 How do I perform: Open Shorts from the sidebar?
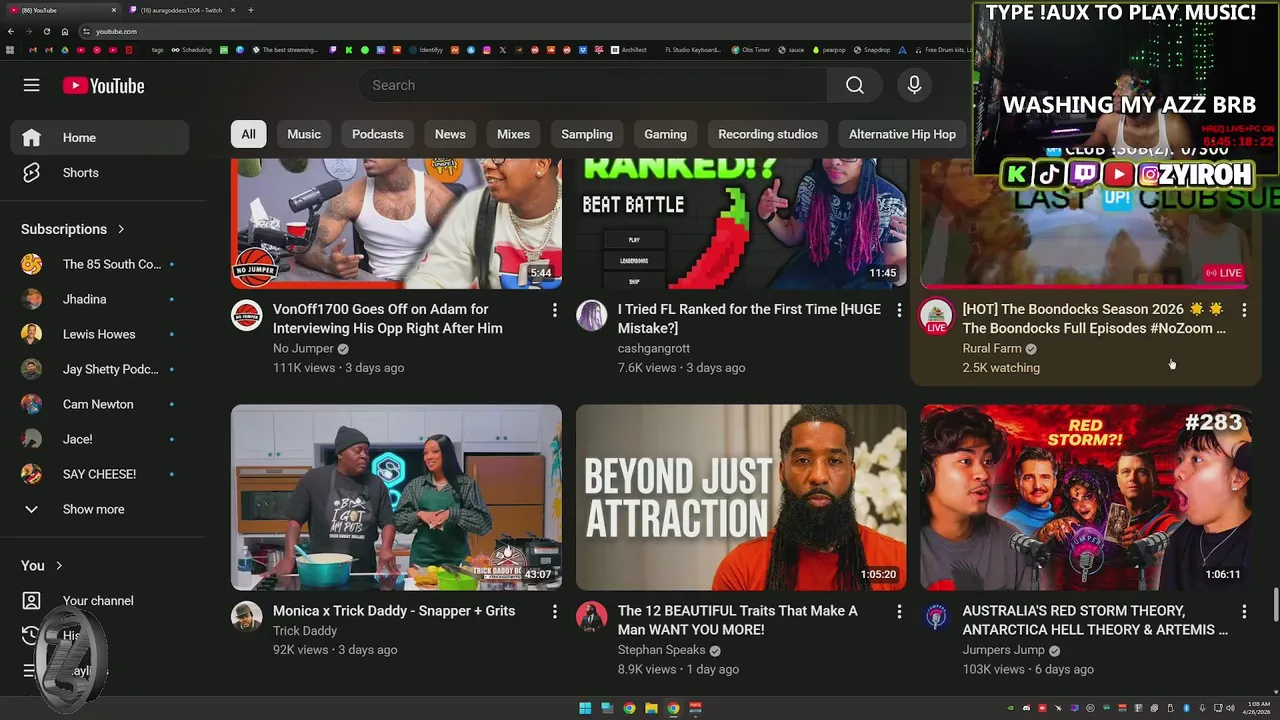(x=100, y=172)
